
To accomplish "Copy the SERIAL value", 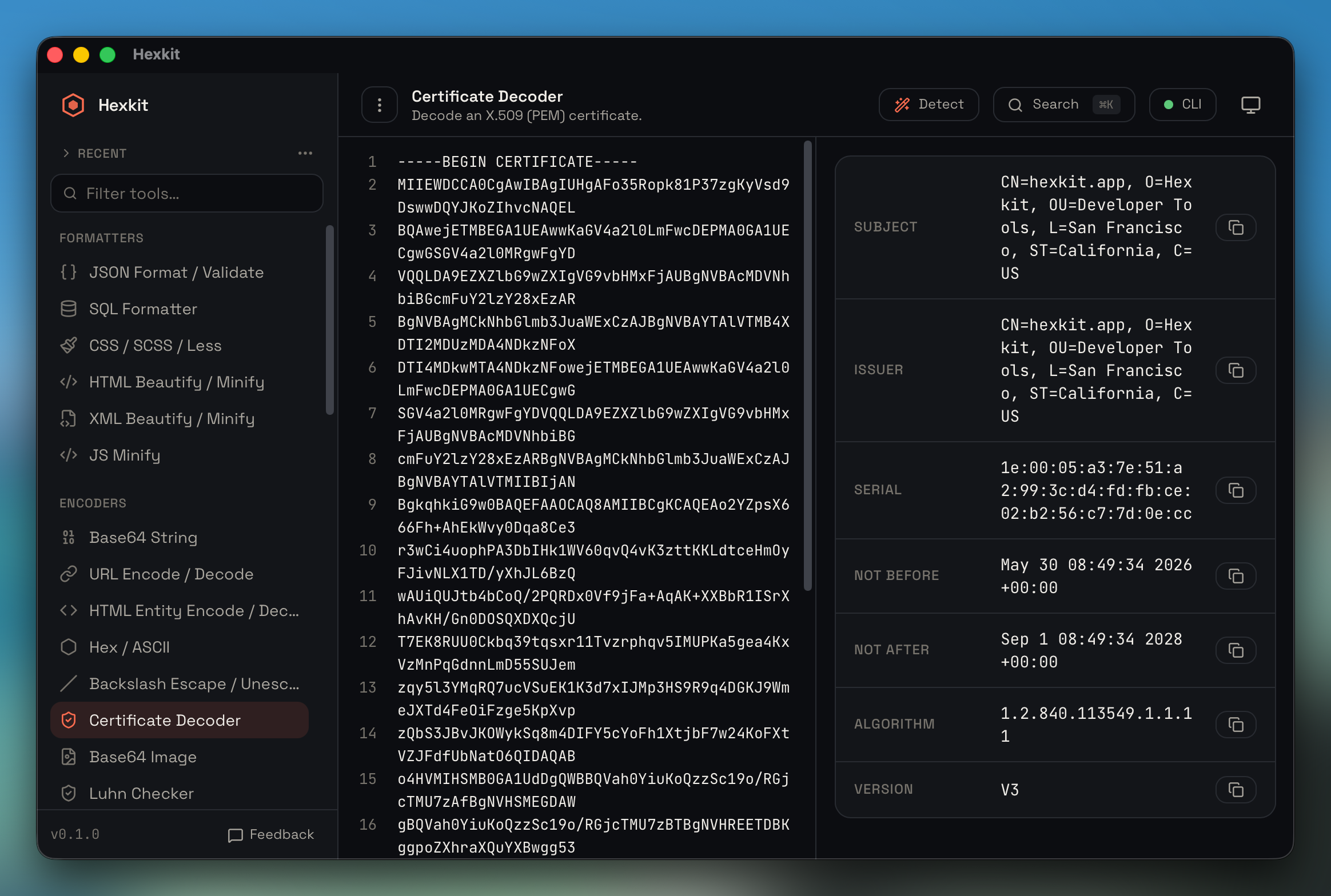I will click(x=1236, y=490).
